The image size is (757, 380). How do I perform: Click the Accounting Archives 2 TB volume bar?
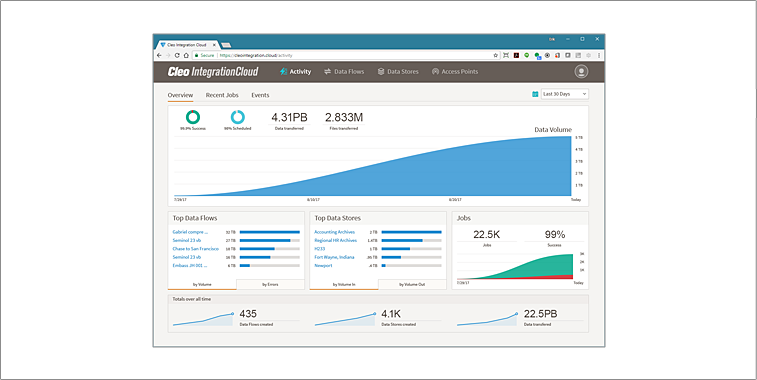411,232
